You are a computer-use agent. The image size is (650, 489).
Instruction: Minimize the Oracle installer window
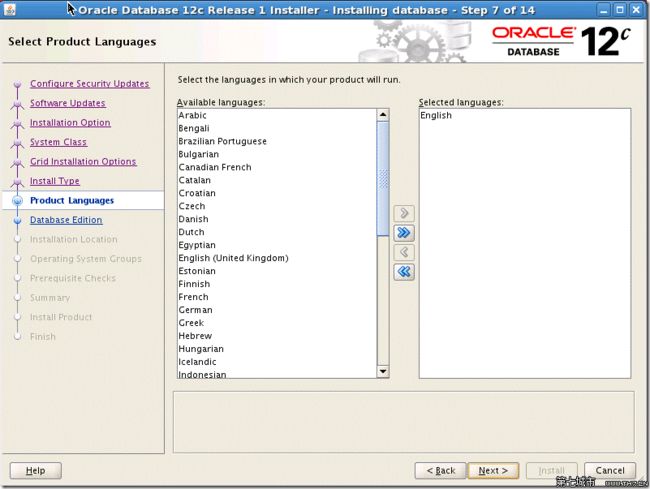point(604,10)
